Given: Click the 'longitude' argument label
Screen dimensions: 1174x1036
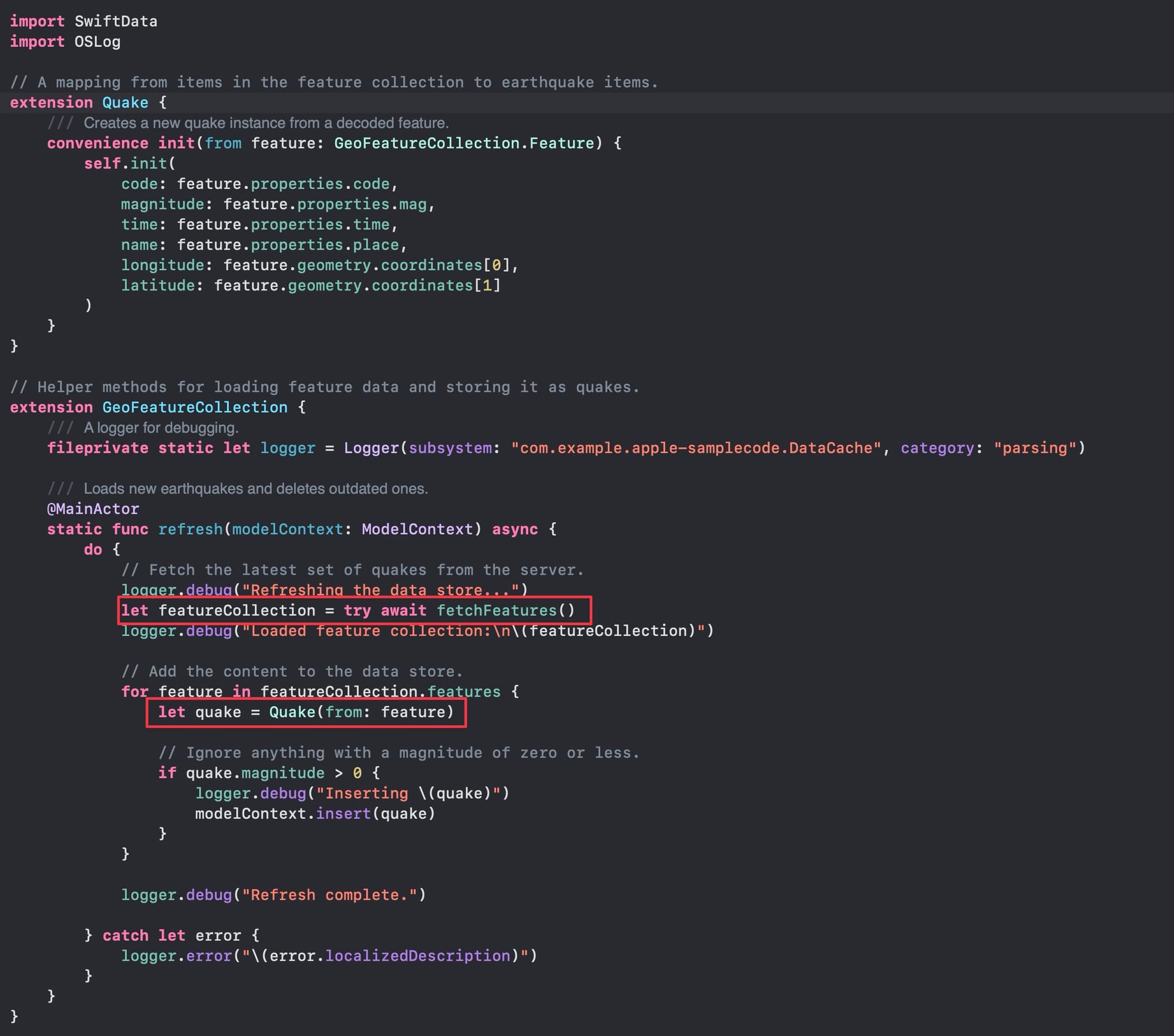Looking at the screenshot, I should [x=162, y=265].
